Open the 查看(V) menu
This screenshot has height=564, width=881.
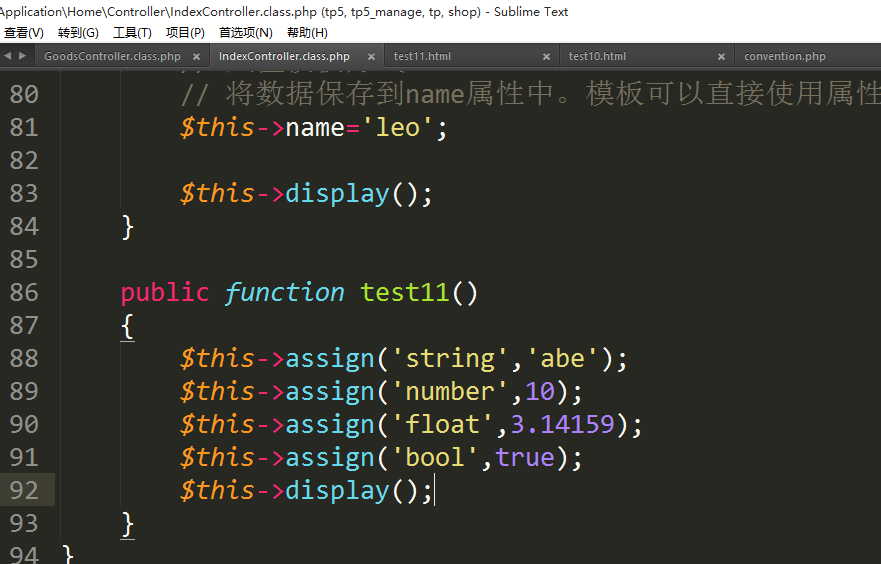tap(24, 33)
